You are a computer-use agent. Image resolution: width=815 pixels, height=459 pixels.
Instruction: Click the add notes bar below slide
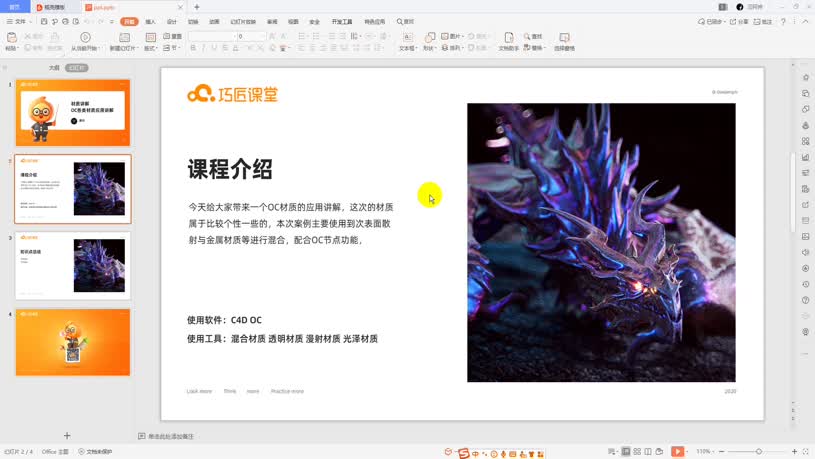point(166,437)
